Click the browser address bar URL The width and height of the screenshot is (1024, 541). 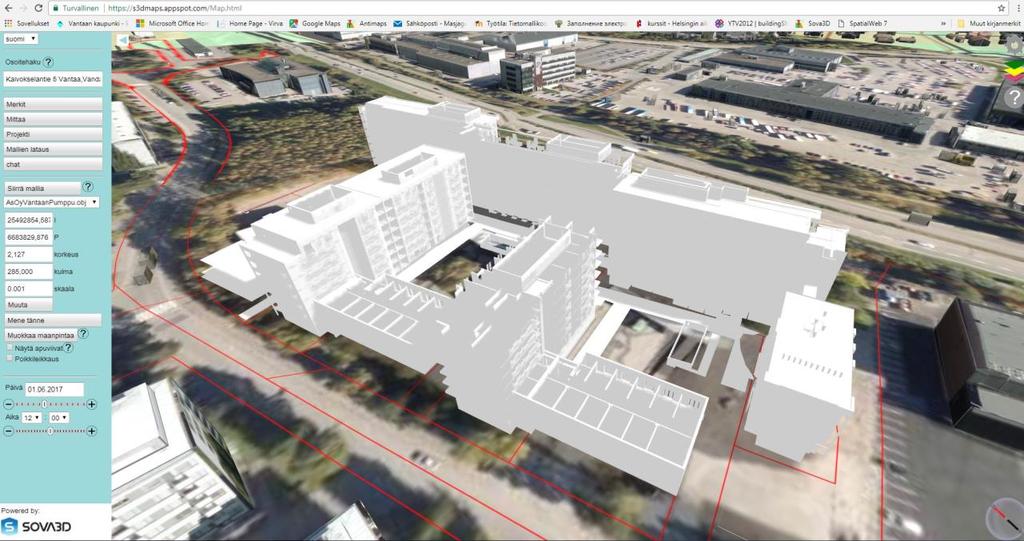click(x=174, y=8)
